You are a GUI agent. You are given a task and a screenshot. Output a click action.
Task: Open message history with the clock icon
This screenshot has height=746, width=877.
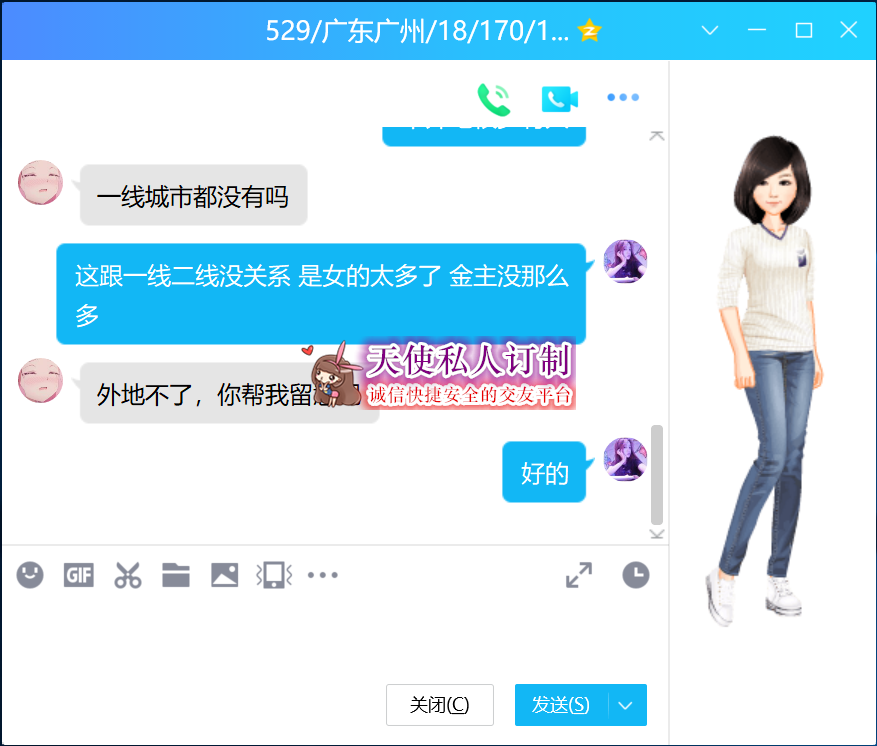pyautogui.click(x=635, y=575)
